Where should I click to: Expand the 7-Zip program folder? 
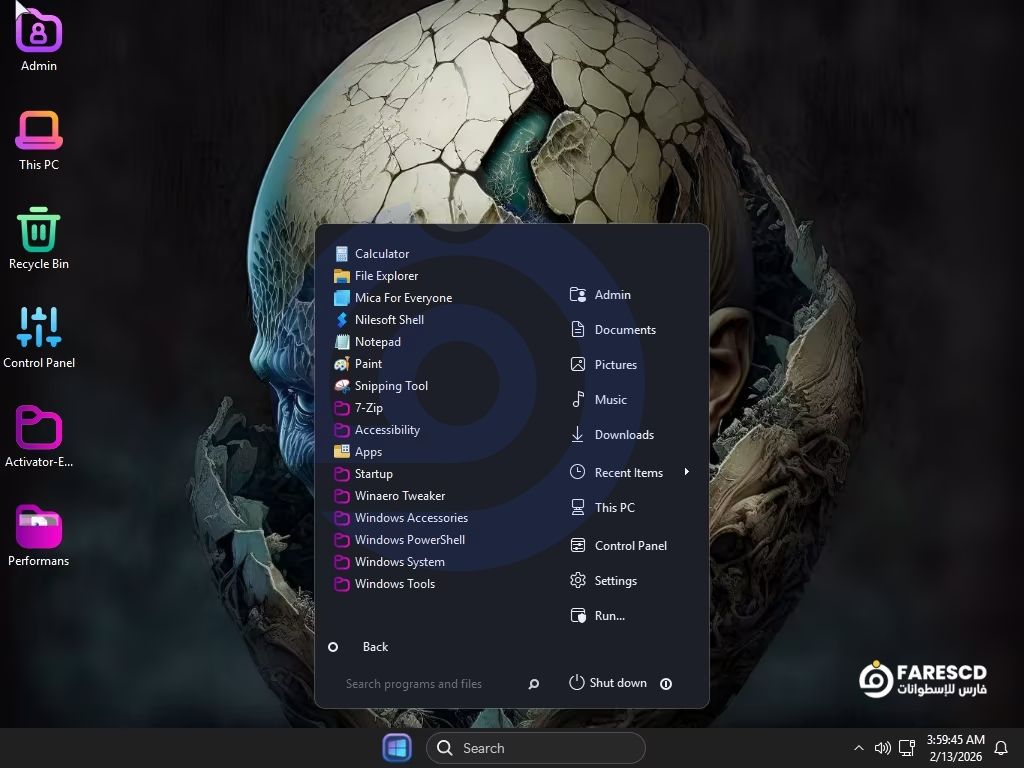[x=368, y=408]
